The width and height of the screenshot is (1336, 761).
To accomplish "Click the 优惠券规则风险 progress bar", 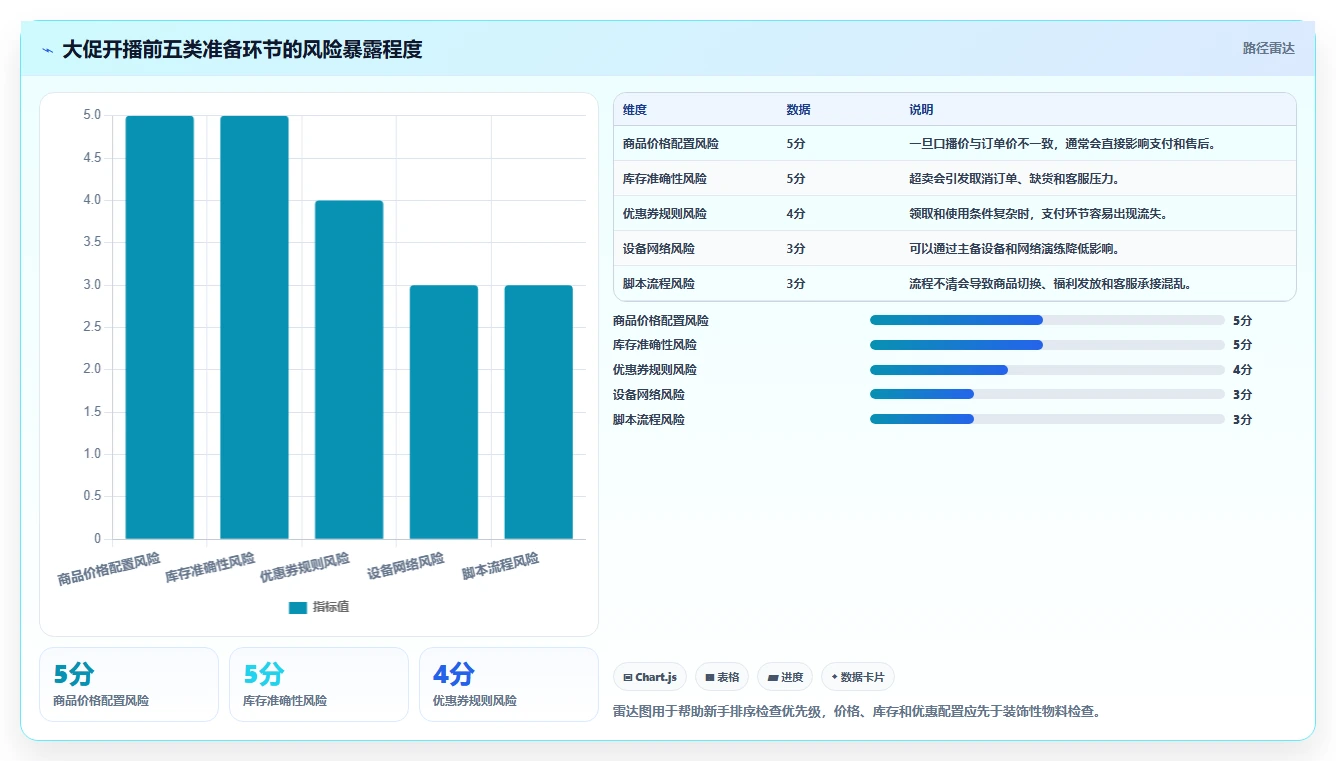I will pyautogui.click(x=1047, y=370).
